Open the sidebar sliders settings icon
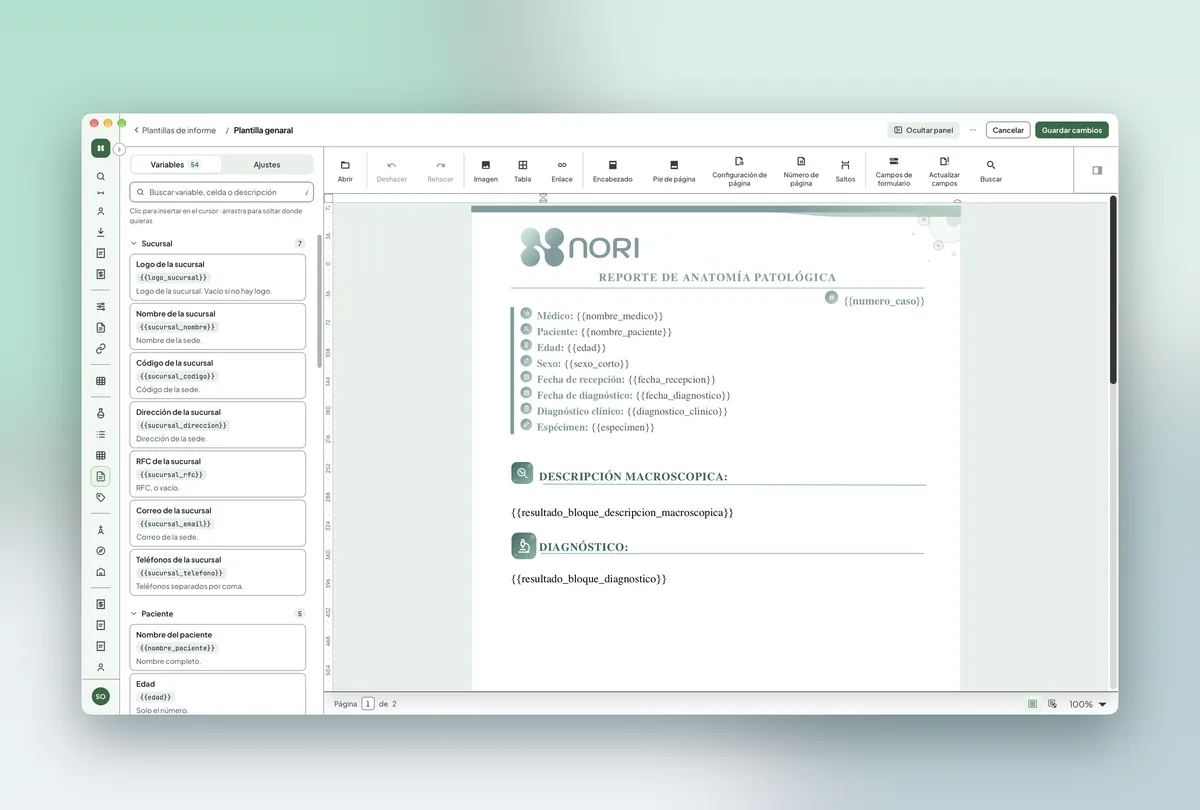 100,306
